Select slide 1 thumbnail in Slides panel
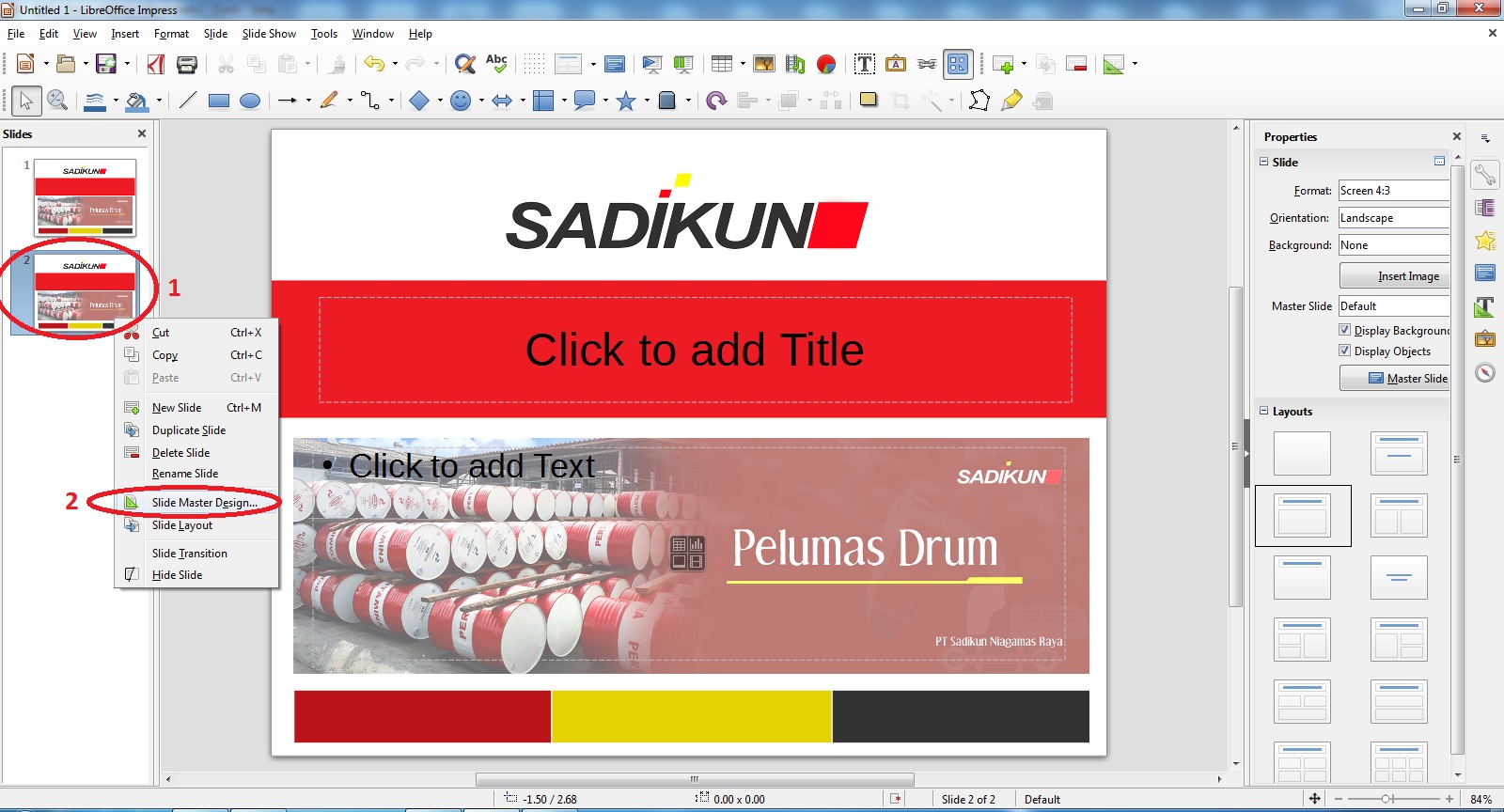1504x812 pixels. pos(86,197)
